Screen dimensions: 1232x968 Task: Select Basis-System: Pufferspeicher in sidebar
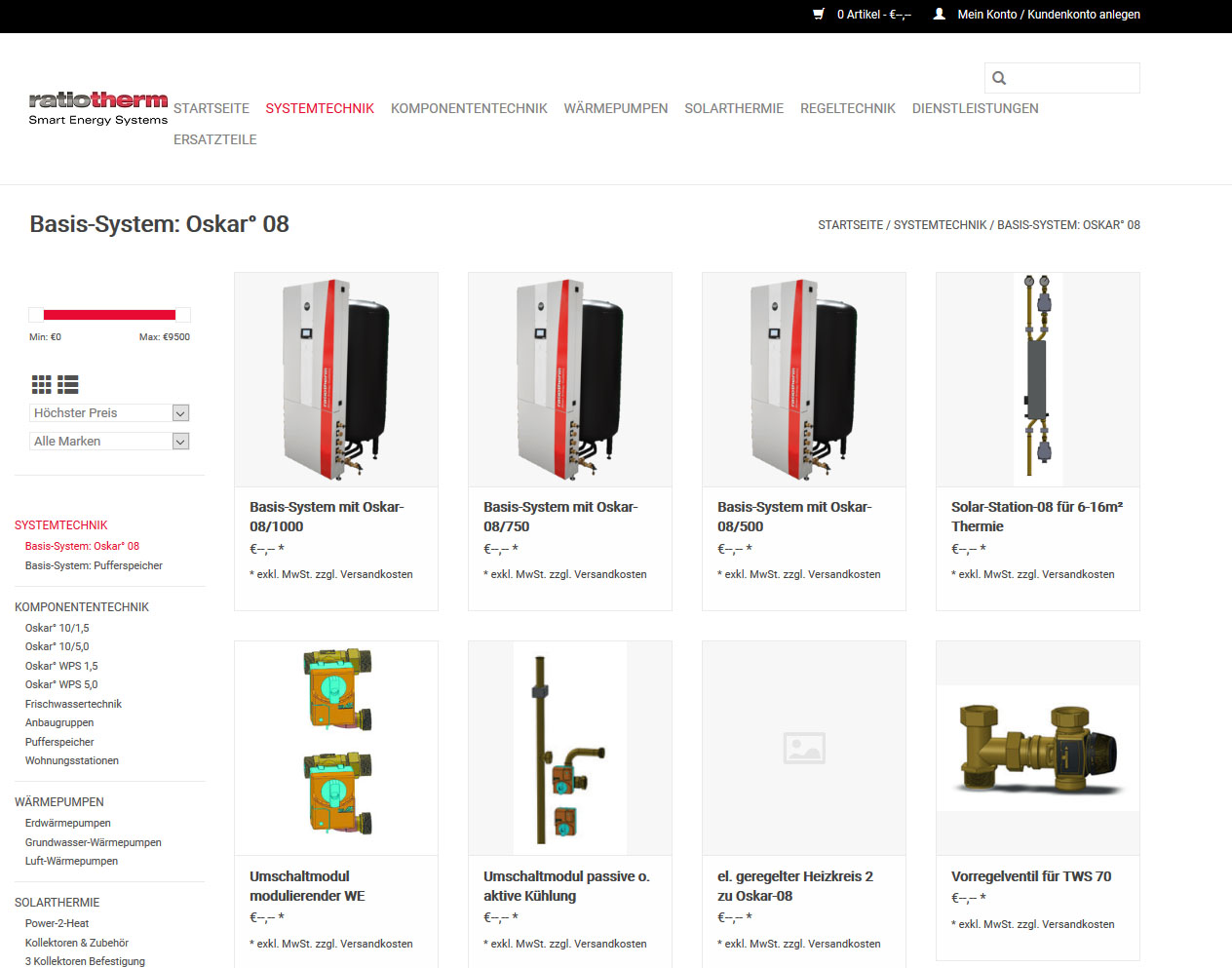[94, 565]
